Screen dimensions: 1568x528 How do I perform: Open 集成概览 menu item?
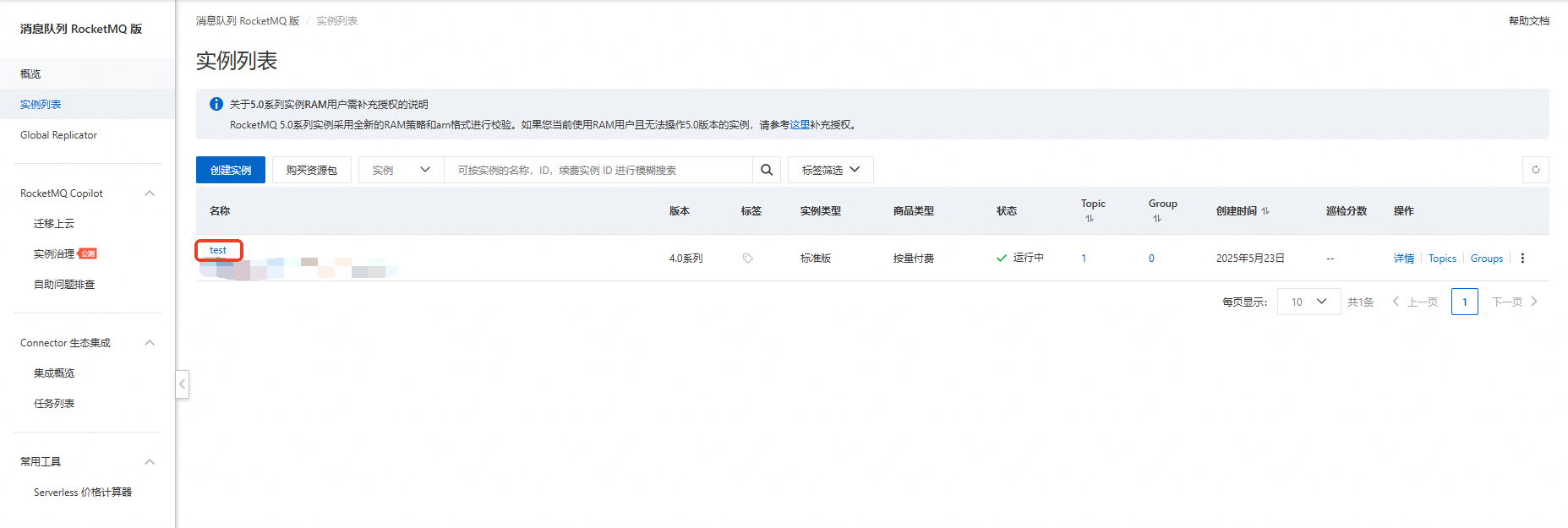(x=54, y=373)
